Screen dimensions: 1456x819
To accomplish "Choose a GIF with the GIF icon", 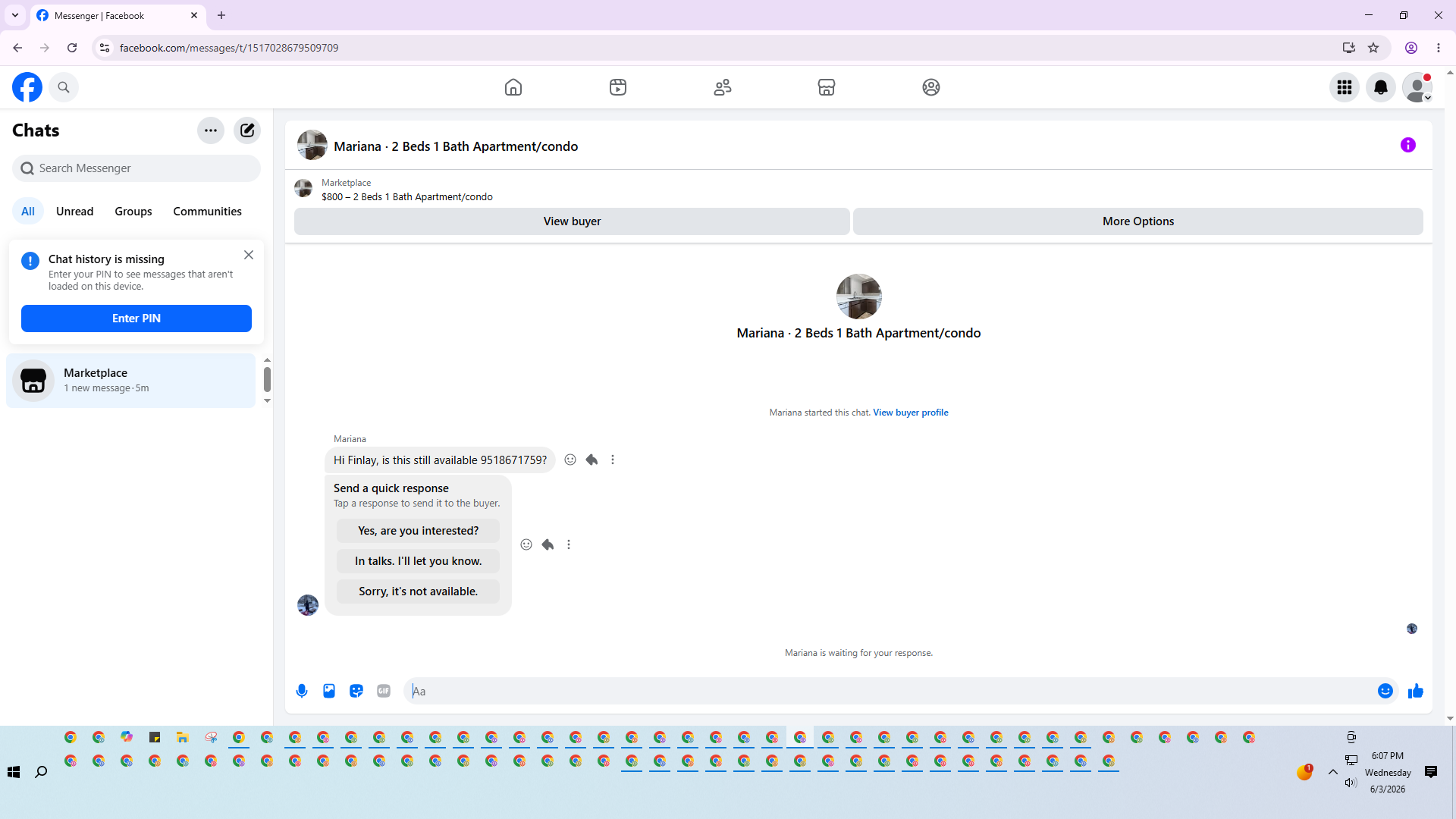I will click(384, 691).
